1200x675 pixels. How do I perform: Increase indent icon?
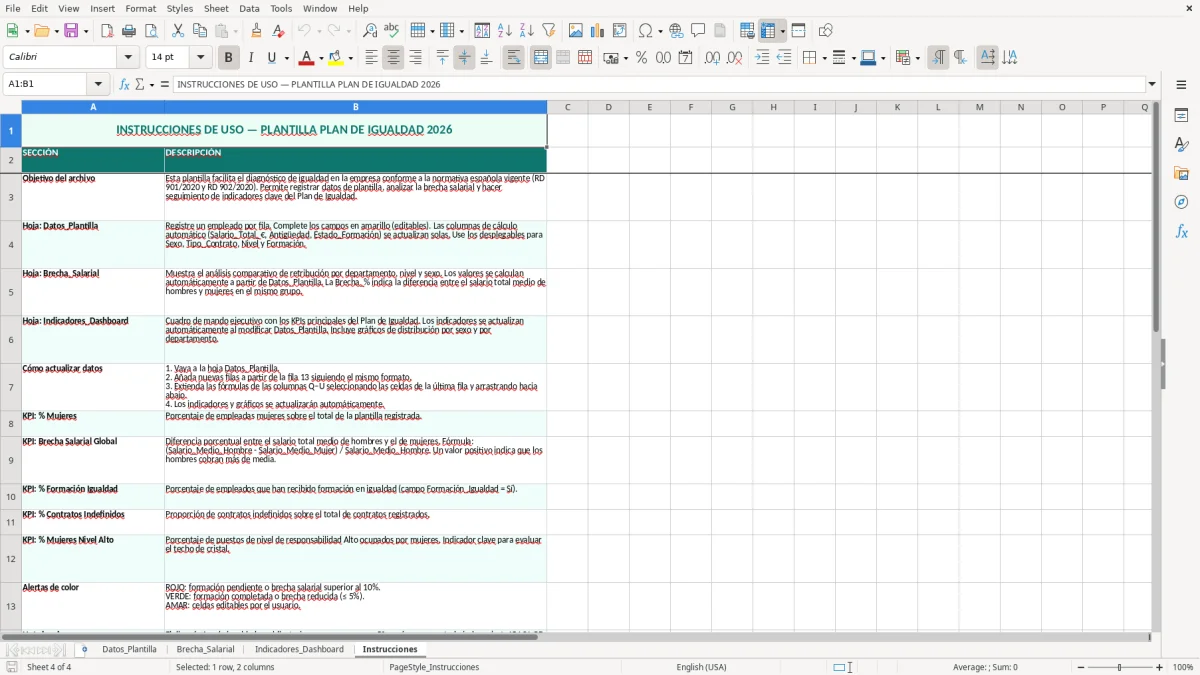pos(762,58)
